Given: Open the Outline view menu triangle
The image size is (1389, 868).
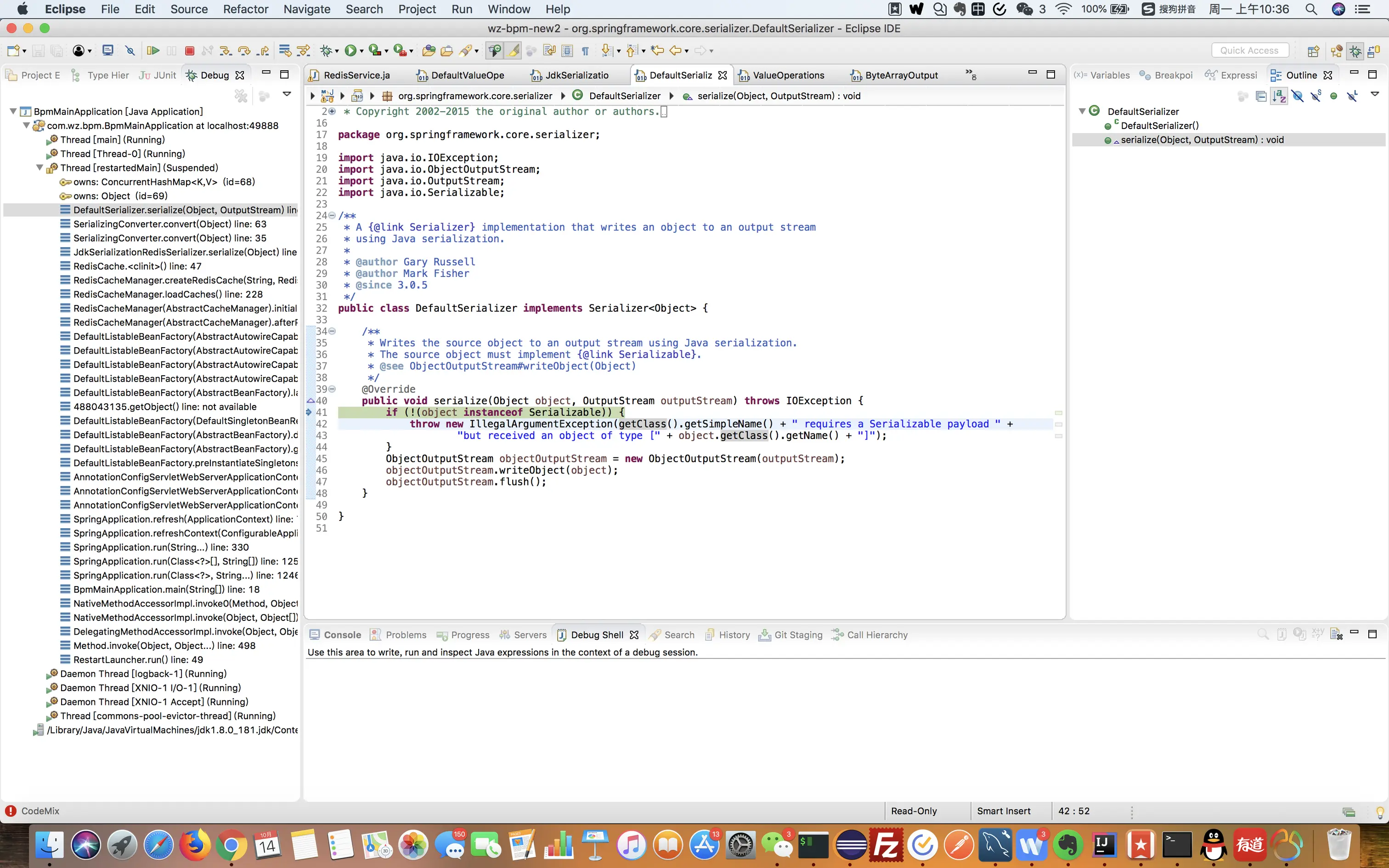Looking at the screenshot, I should 1375,94.
